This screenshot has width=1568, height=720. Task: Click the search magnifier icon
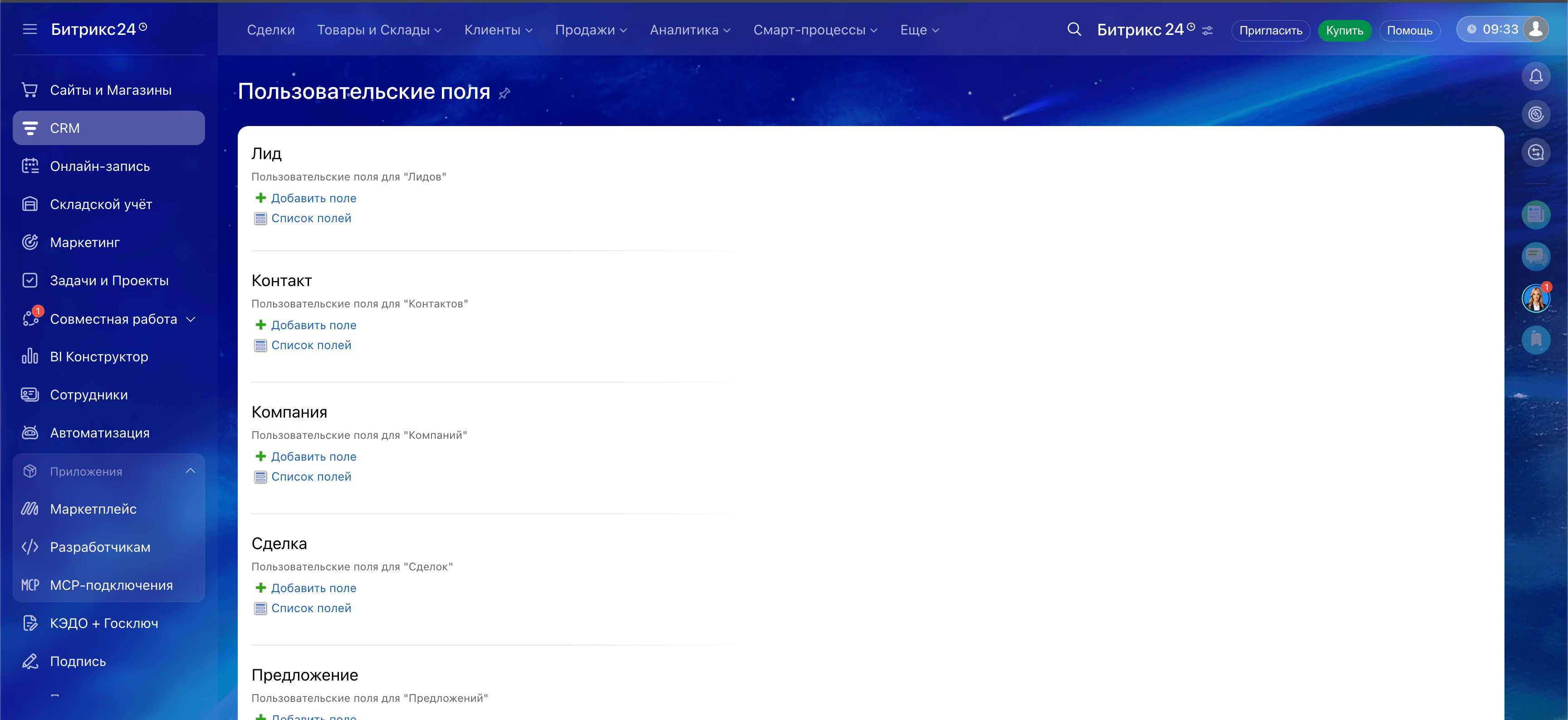[1074, 29]
